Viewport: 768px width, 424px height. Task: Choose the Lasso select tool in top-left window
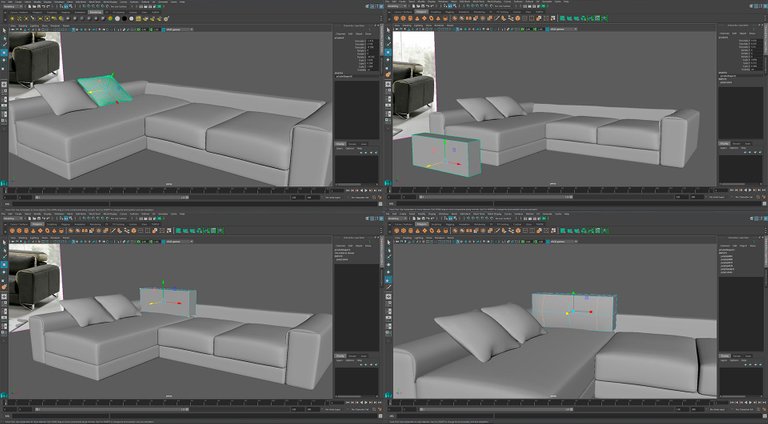pyautogui.click(x=4, y=38)
